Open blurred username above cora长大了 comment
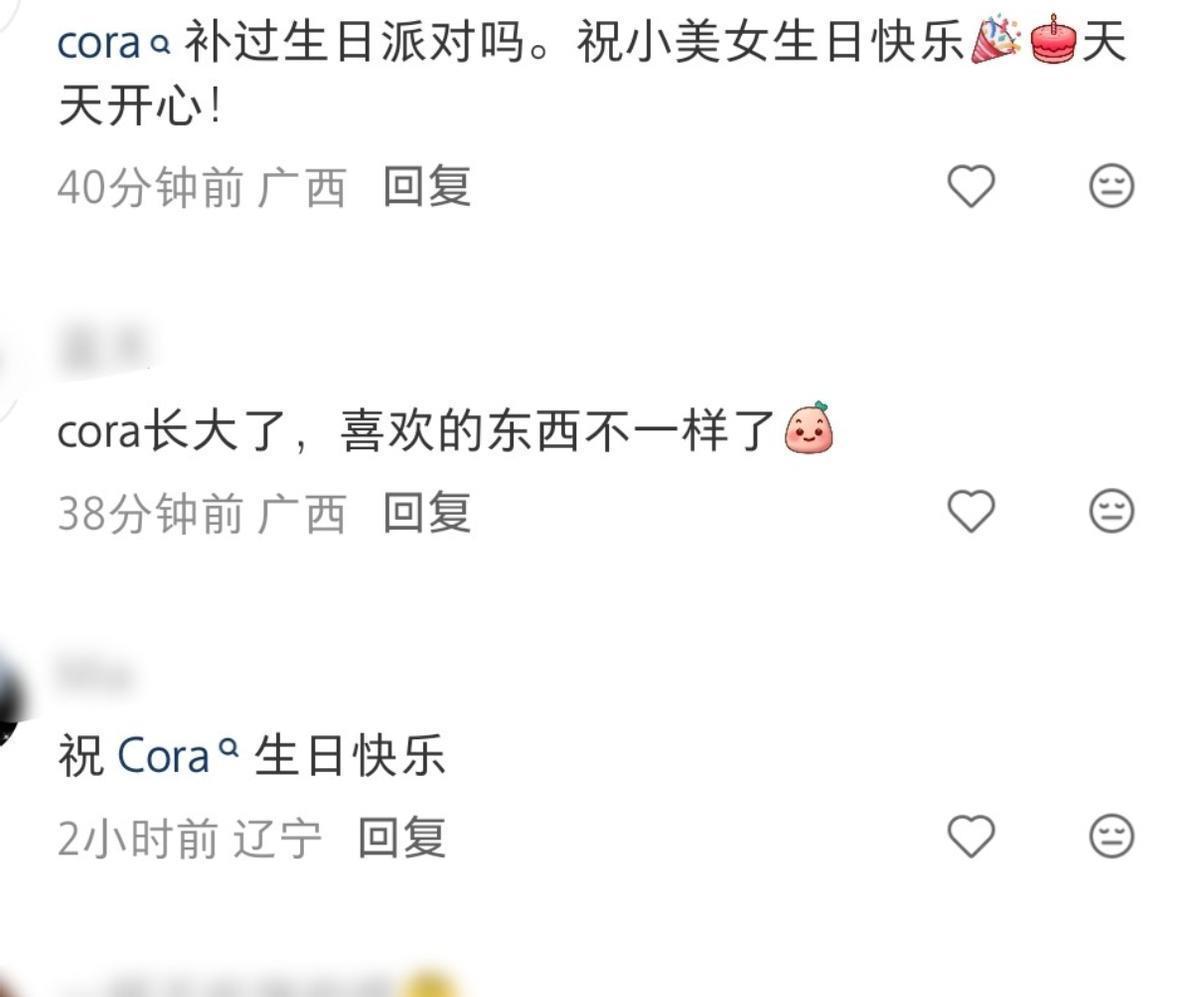This screenshot has width=1200, height=997. (x=104, y=349)
